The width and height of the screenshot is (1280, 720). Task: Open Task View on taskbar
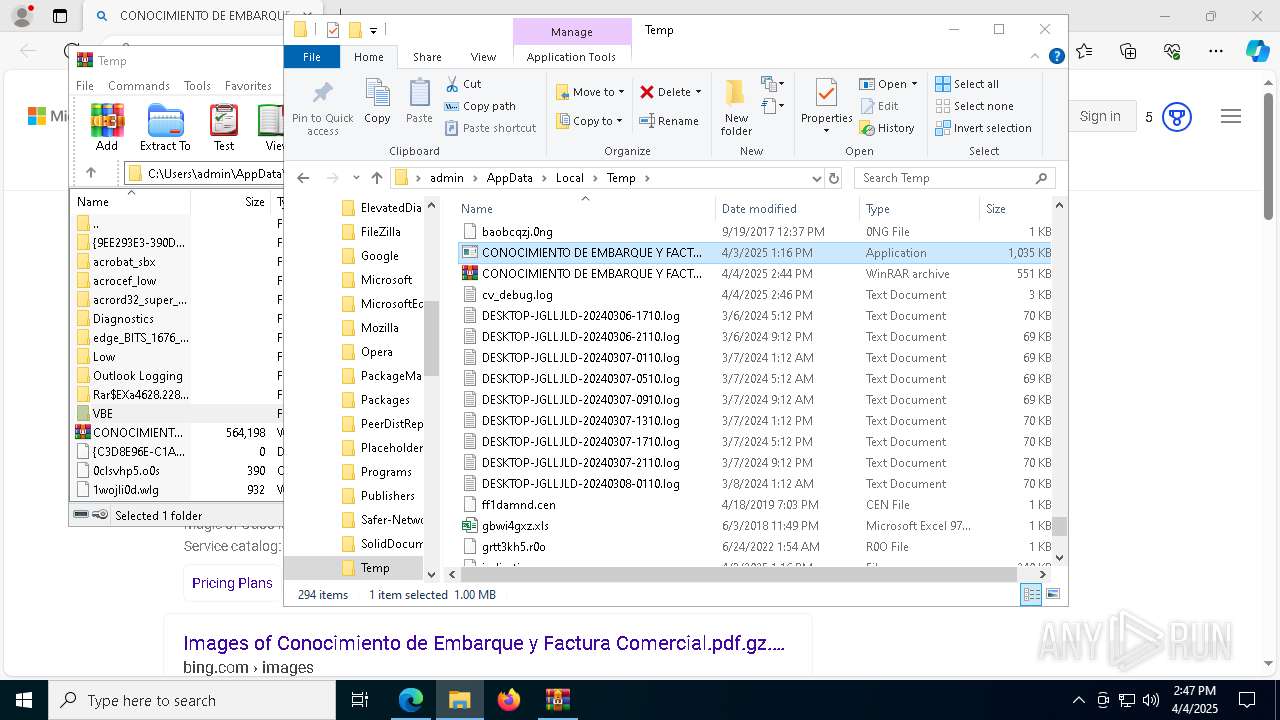[x=360, y=700]
